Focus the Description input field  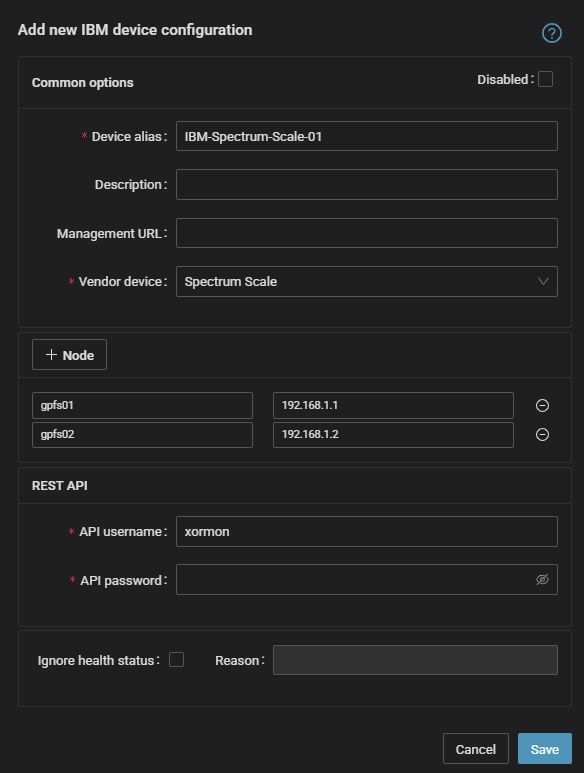click(367, 184)
